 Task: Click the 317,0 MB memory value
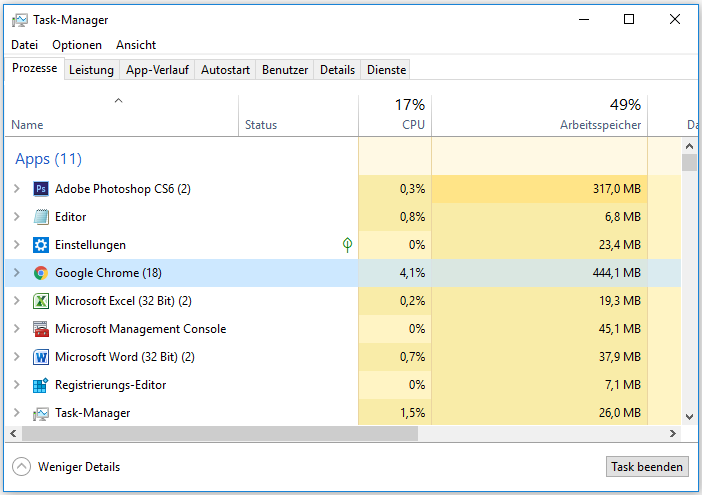pos(617,189)
